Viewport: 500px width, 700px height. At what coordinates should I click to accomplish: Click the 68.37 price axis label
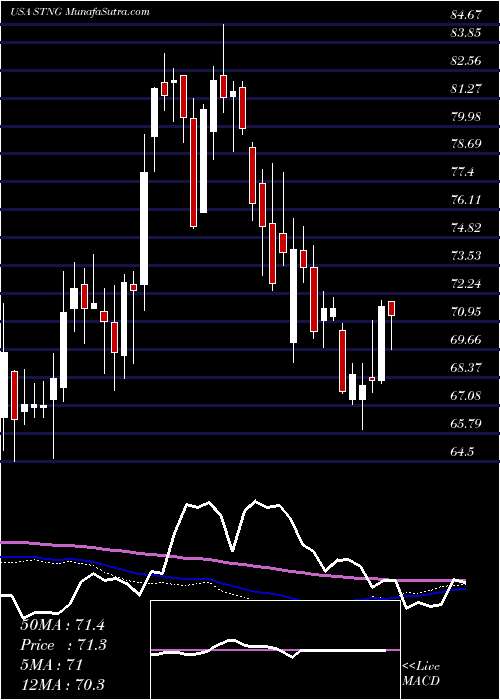[x=467, y=367]
